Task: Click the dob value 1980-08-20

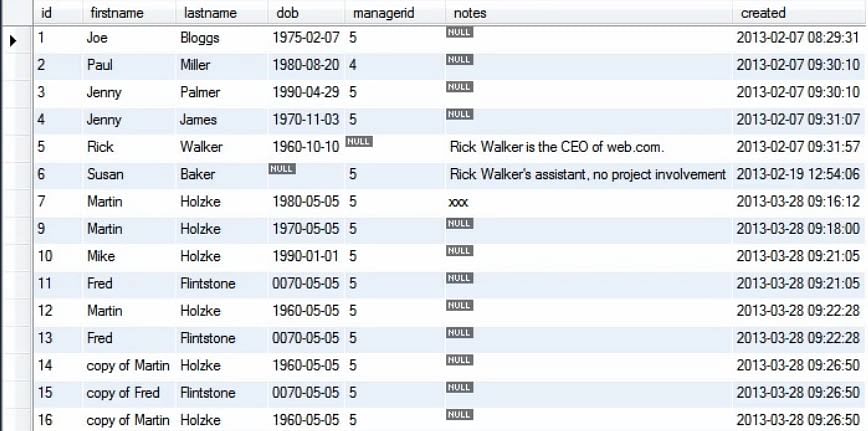Action: [x=306, y=65]
